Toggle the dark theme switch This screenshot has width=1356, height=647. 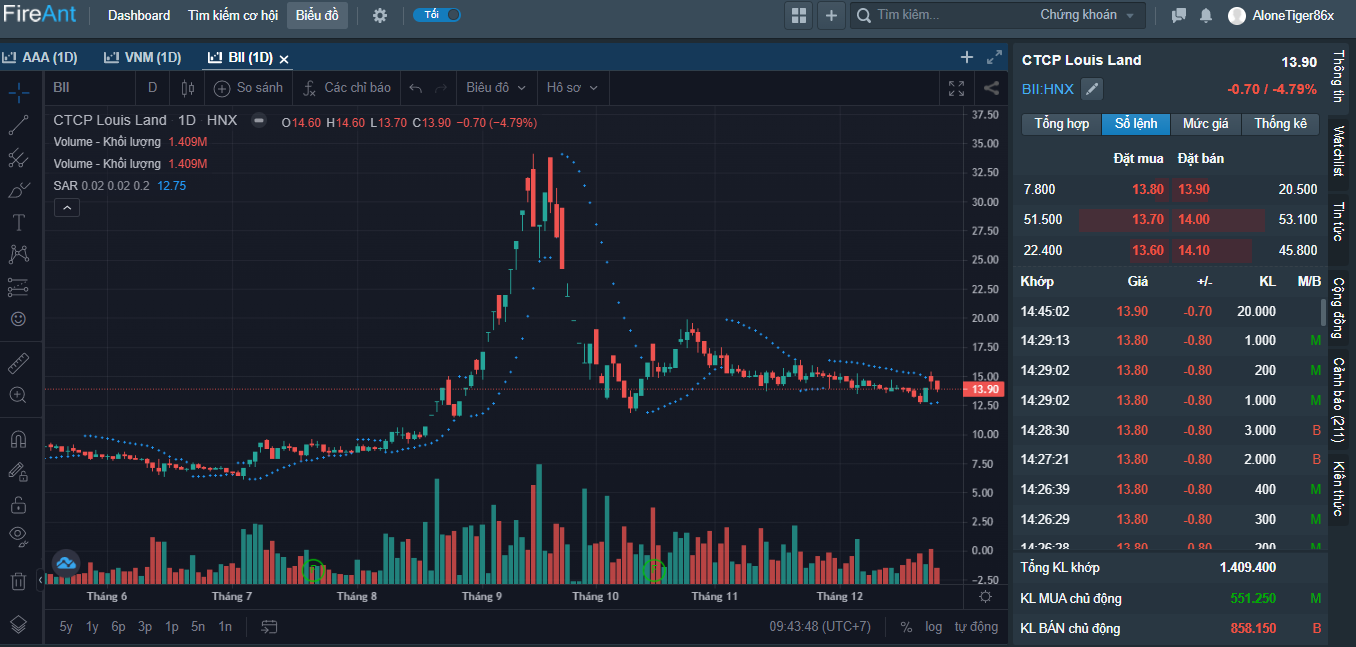pos(437,15)
